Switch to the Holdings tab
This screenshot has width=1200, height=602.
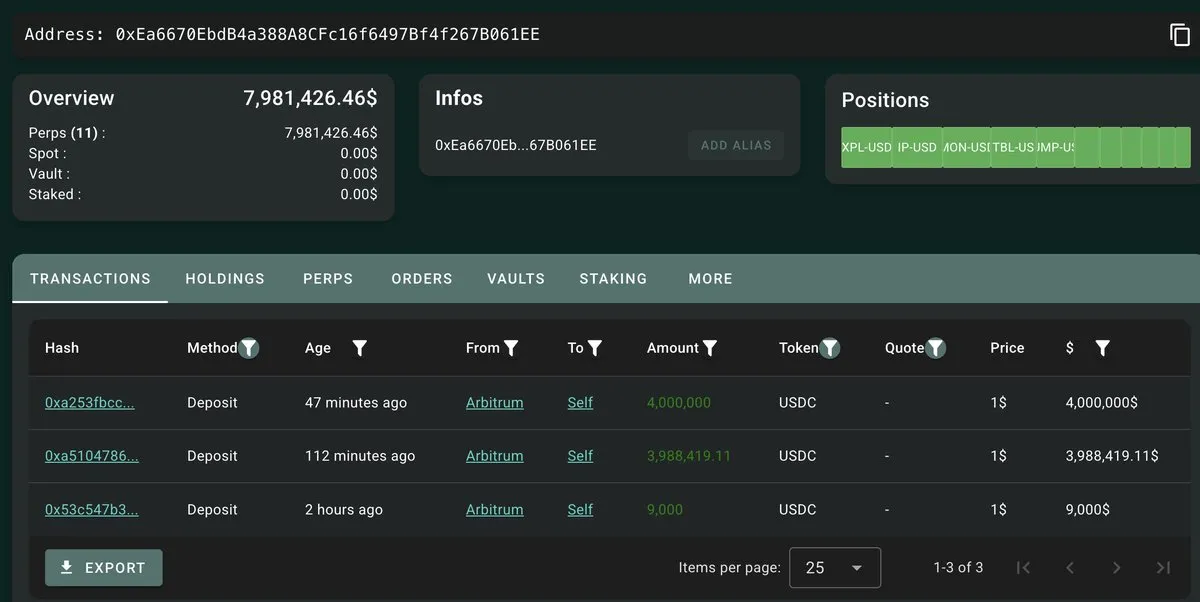coord(225,279)
